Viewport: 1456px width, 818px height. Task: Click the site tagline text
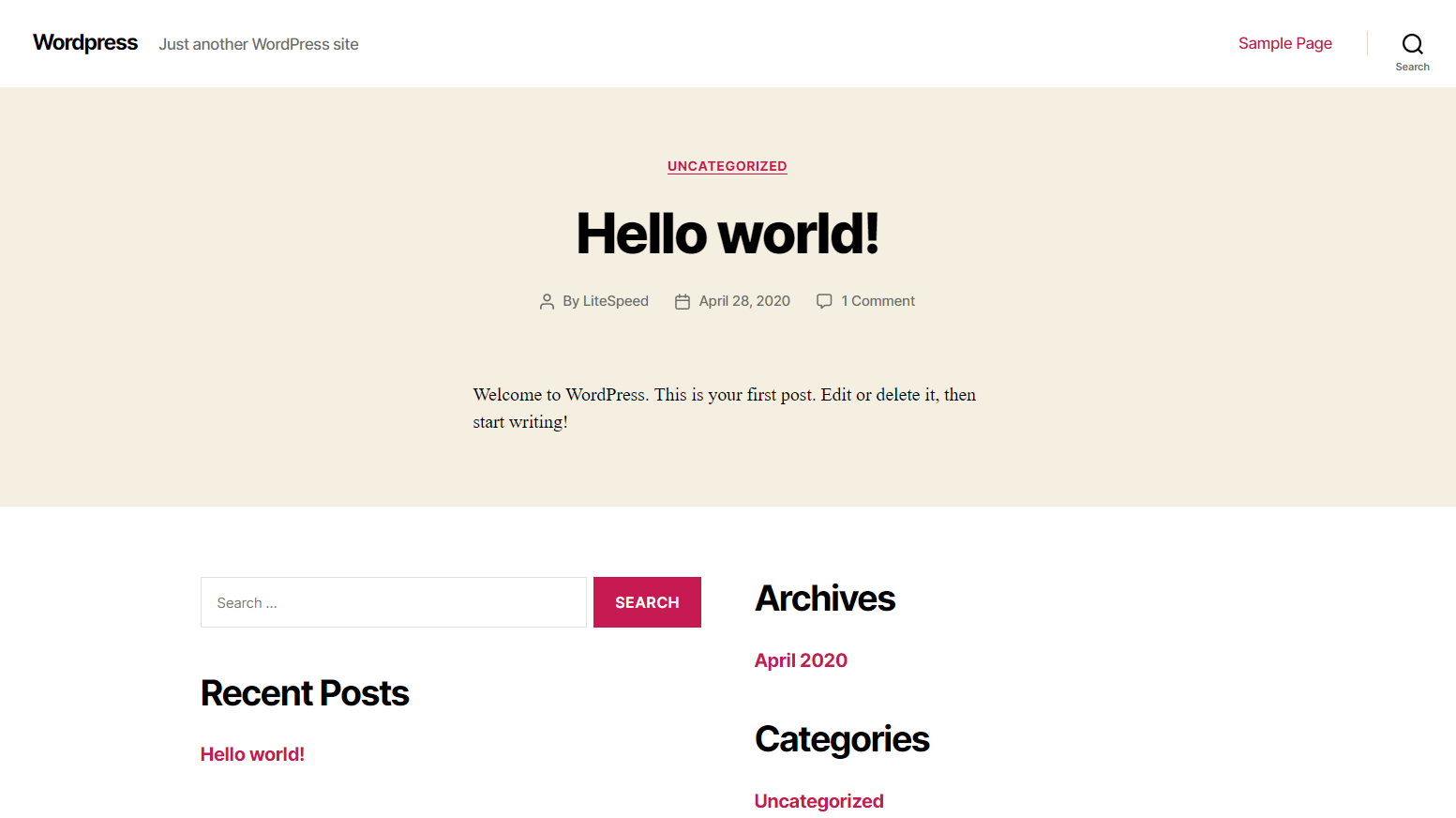coord(259,44)
